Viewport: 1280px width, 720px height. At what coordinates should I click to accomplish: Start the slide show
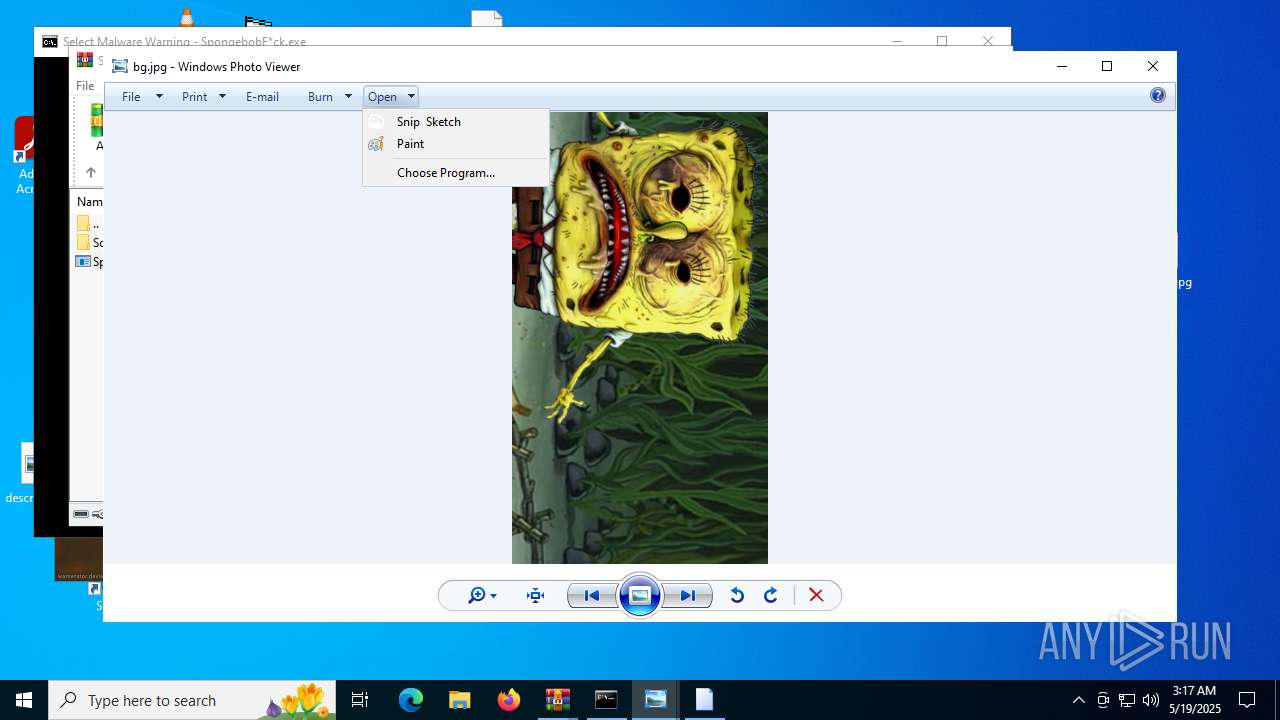pyautogui.click(x=640, y=596)
